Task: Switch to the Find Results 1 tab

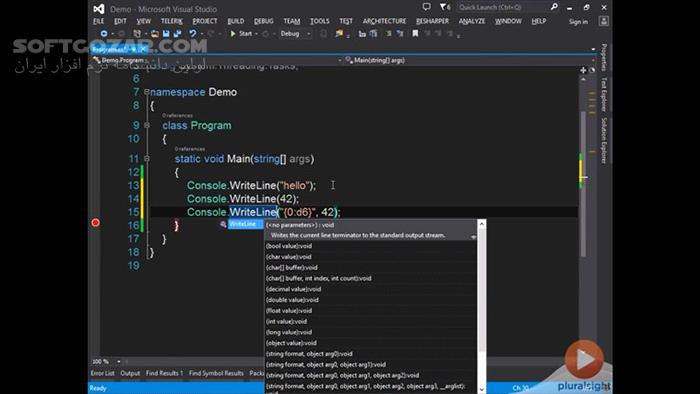Action: click(164, 373)
